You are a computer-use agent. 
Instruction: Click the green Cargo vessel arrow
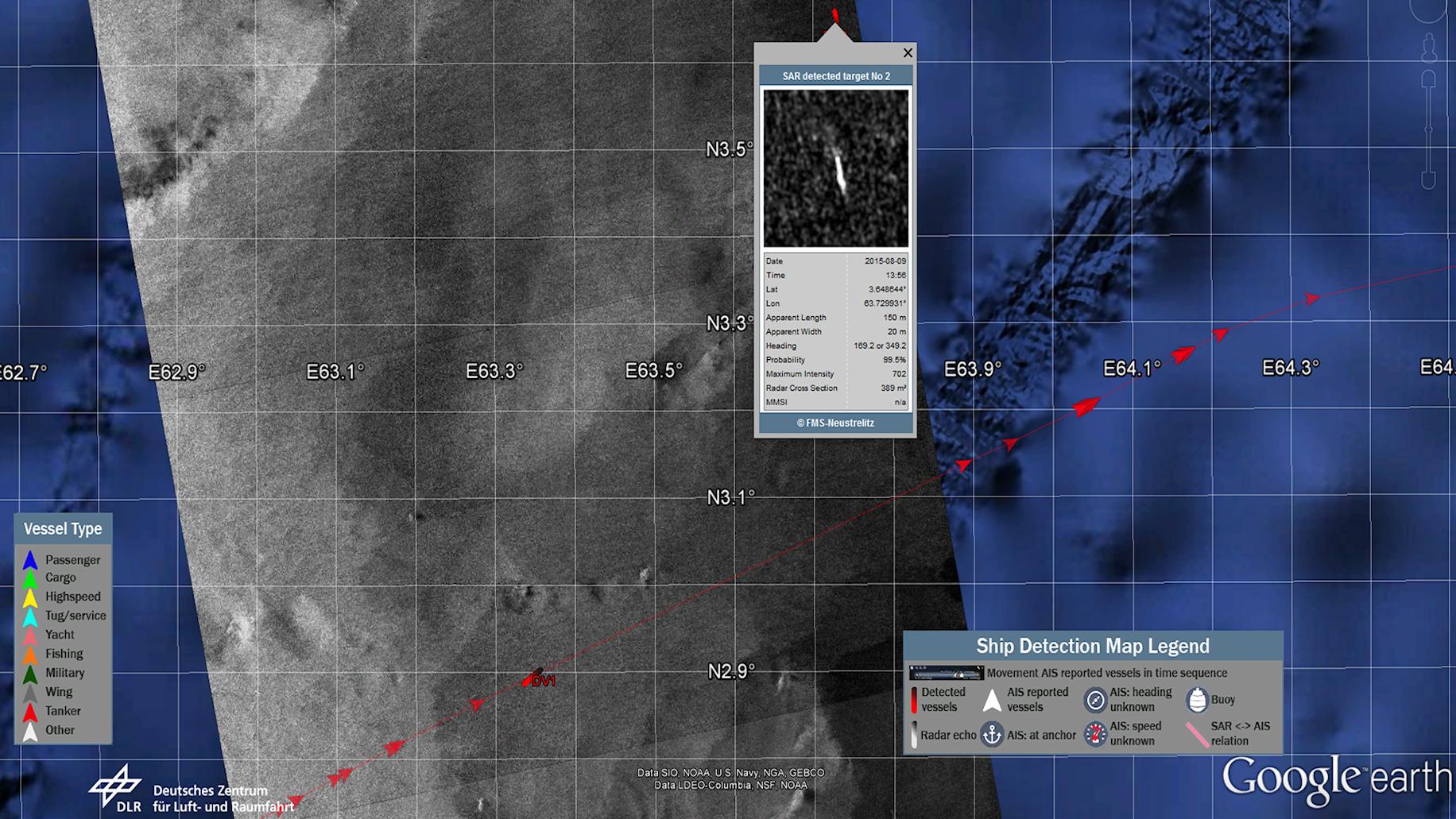(30, 578)
